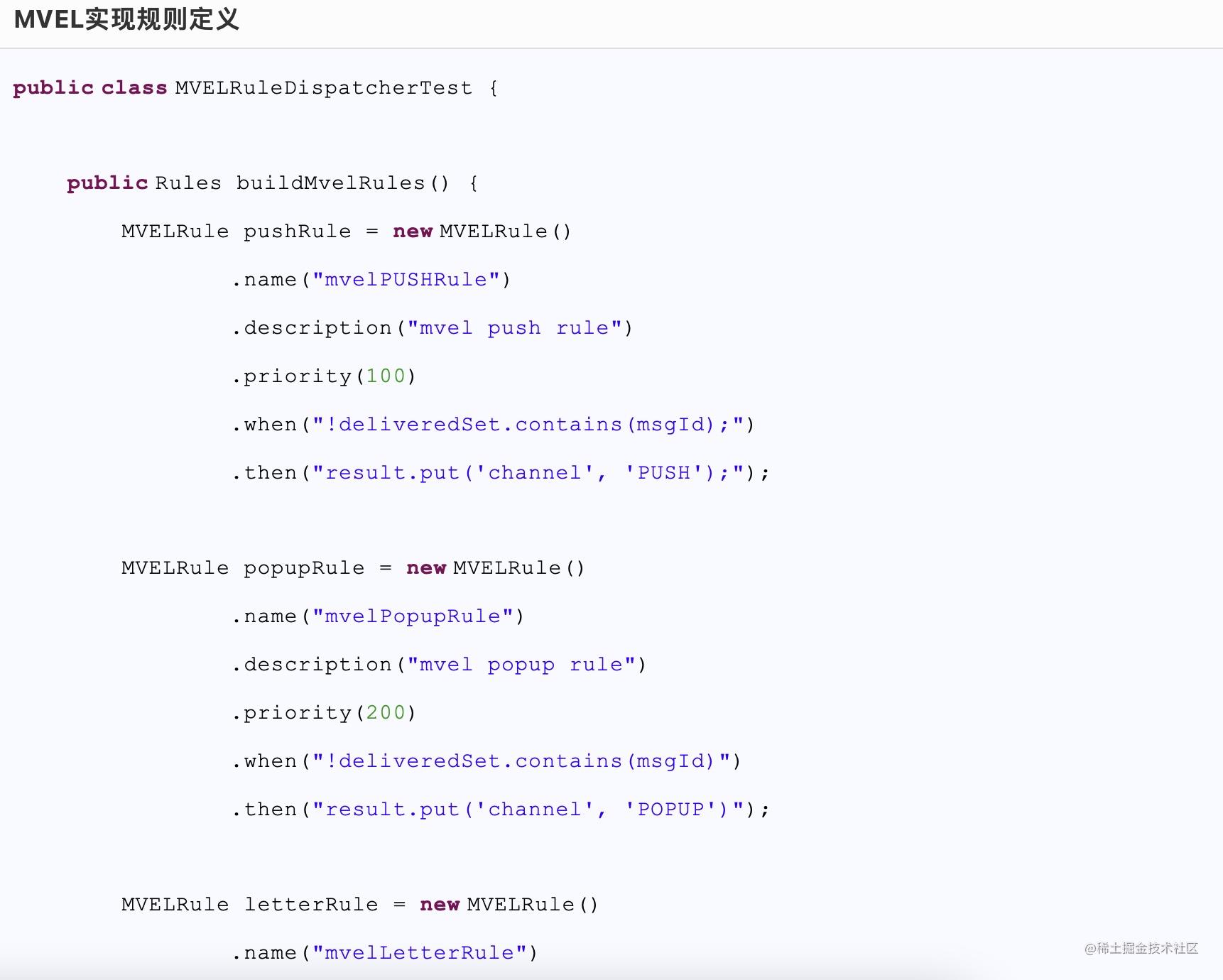
Task: Select the "mvelPUSHRule" string literal
Action: click(406, 280)
